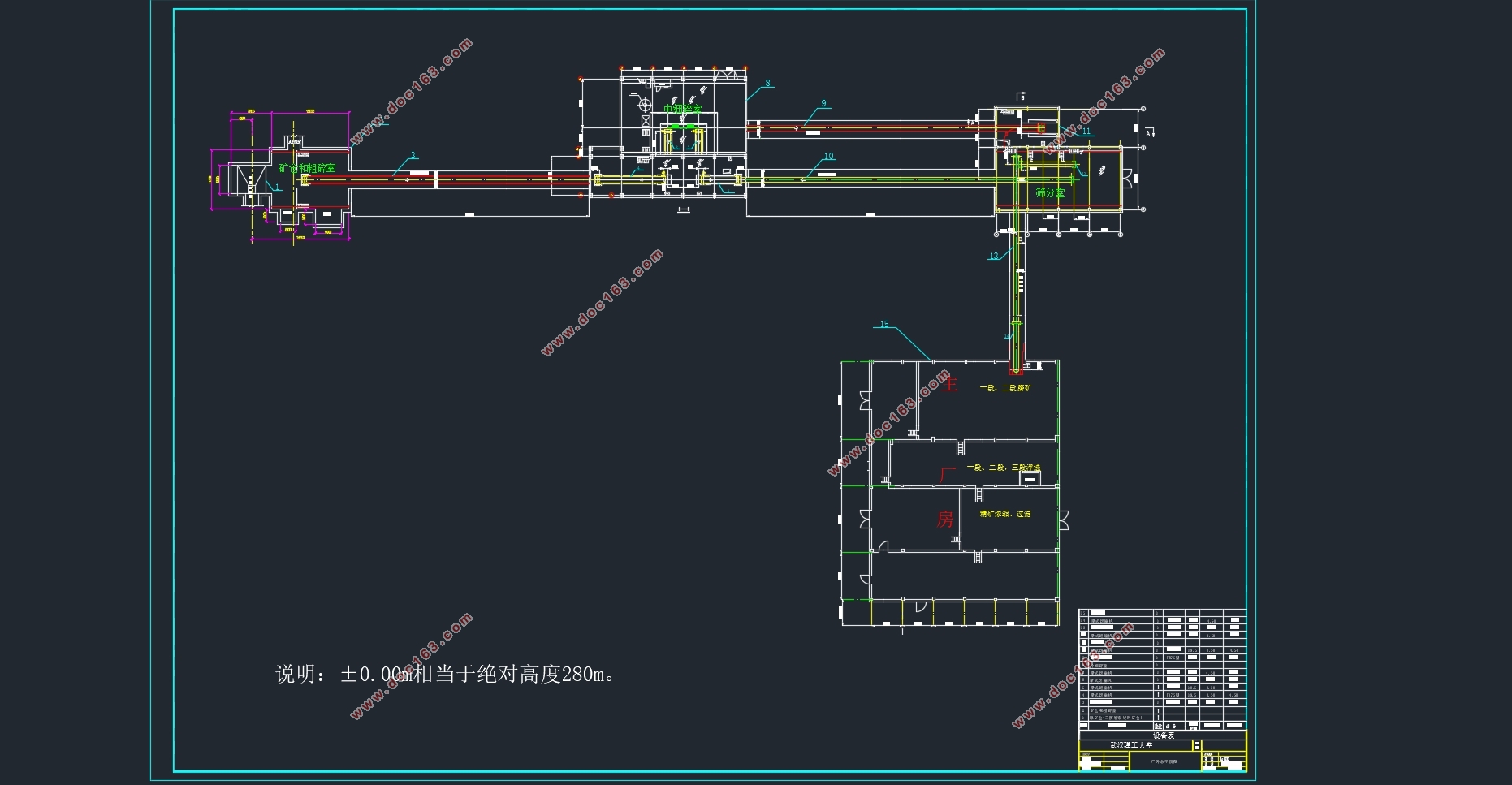Click callout number 1 near the ore bin
This screenshot has height=785, width=1512.
[278, 187]
